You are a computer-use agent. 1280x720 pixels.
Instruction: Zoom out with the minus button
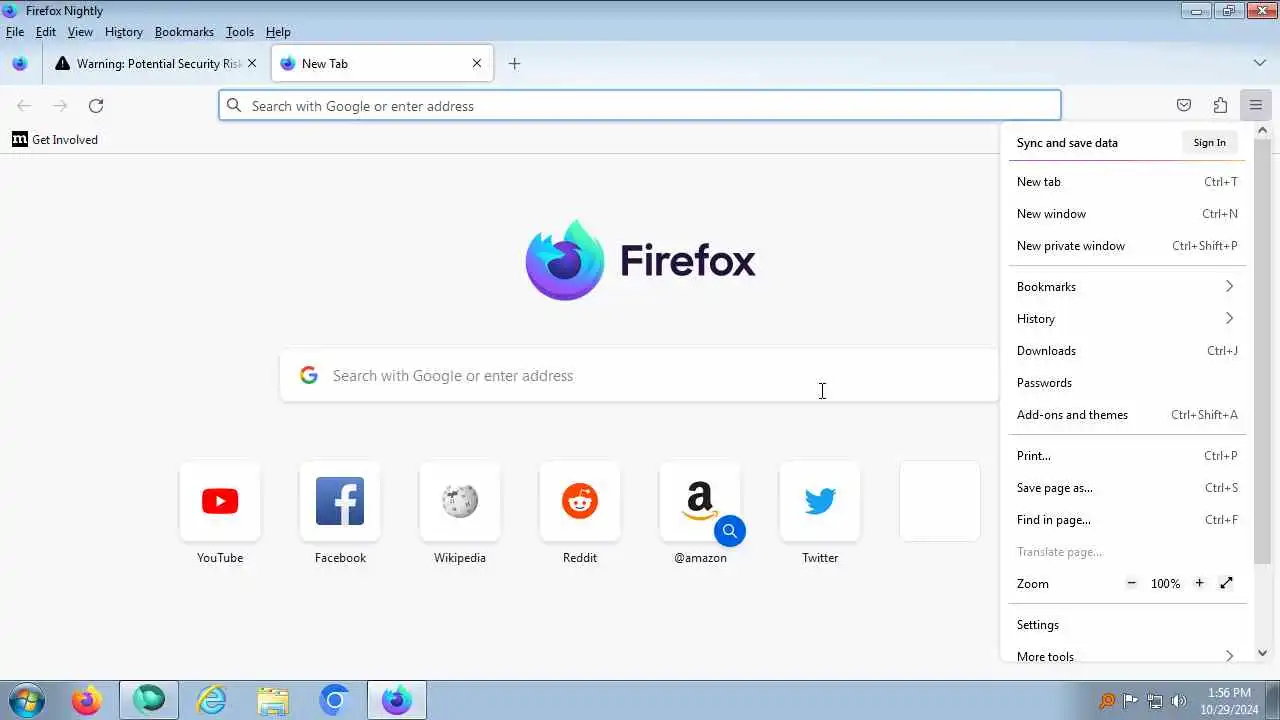tap(1131, 583)
